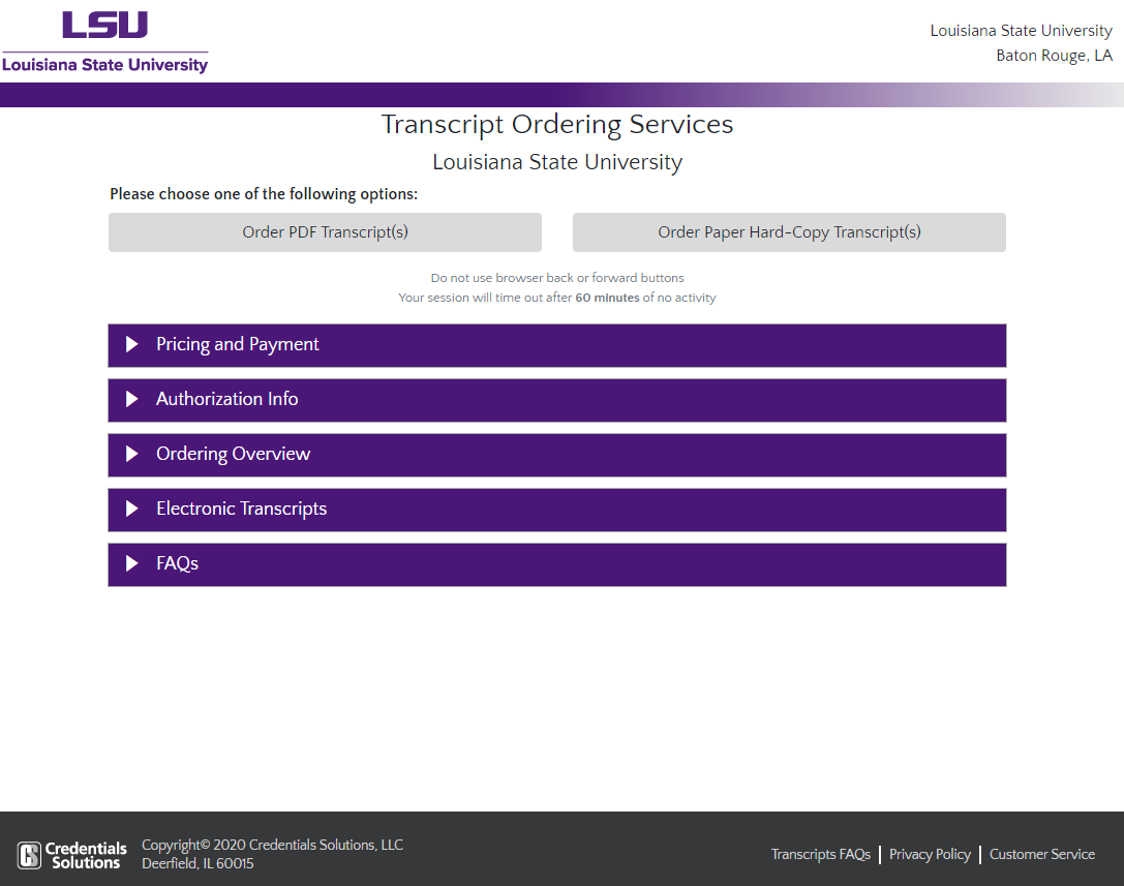
Task: Open the Pricing and Payment section title
Action: tap(237, 345)
